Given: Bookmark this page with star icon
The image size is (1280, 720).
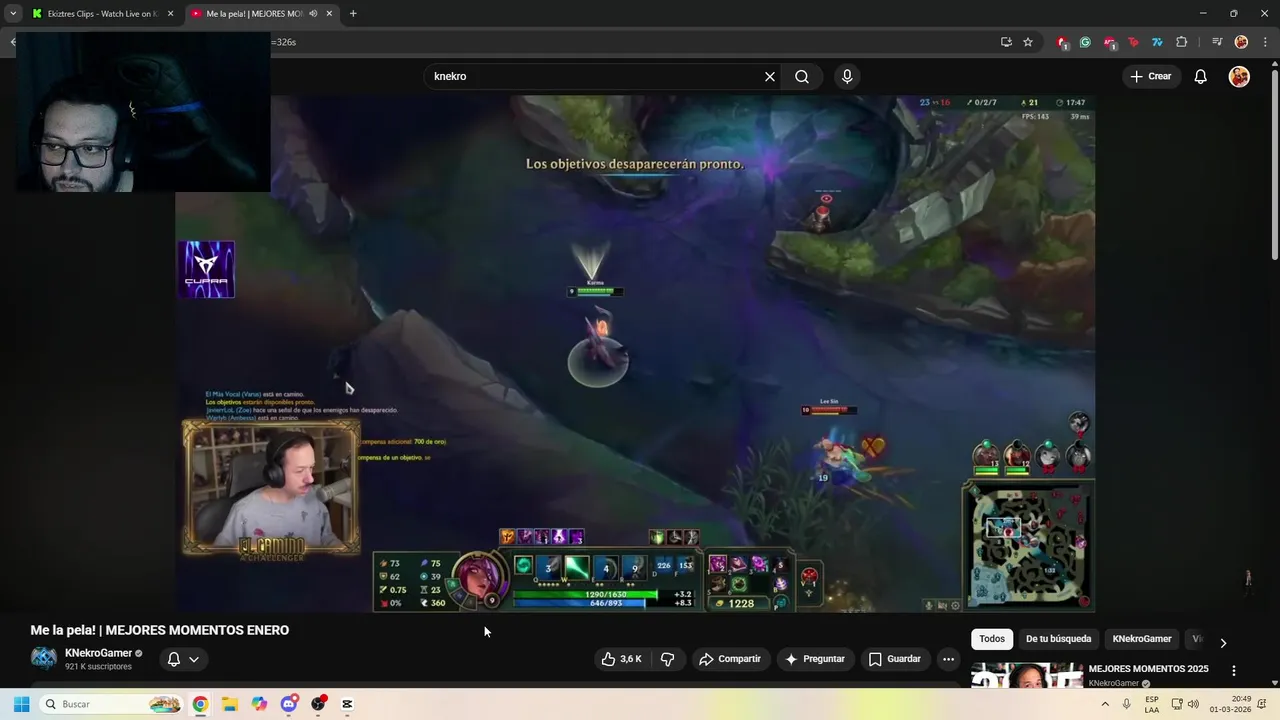Looking at the screenshot, I should [x=1028, y=42].
